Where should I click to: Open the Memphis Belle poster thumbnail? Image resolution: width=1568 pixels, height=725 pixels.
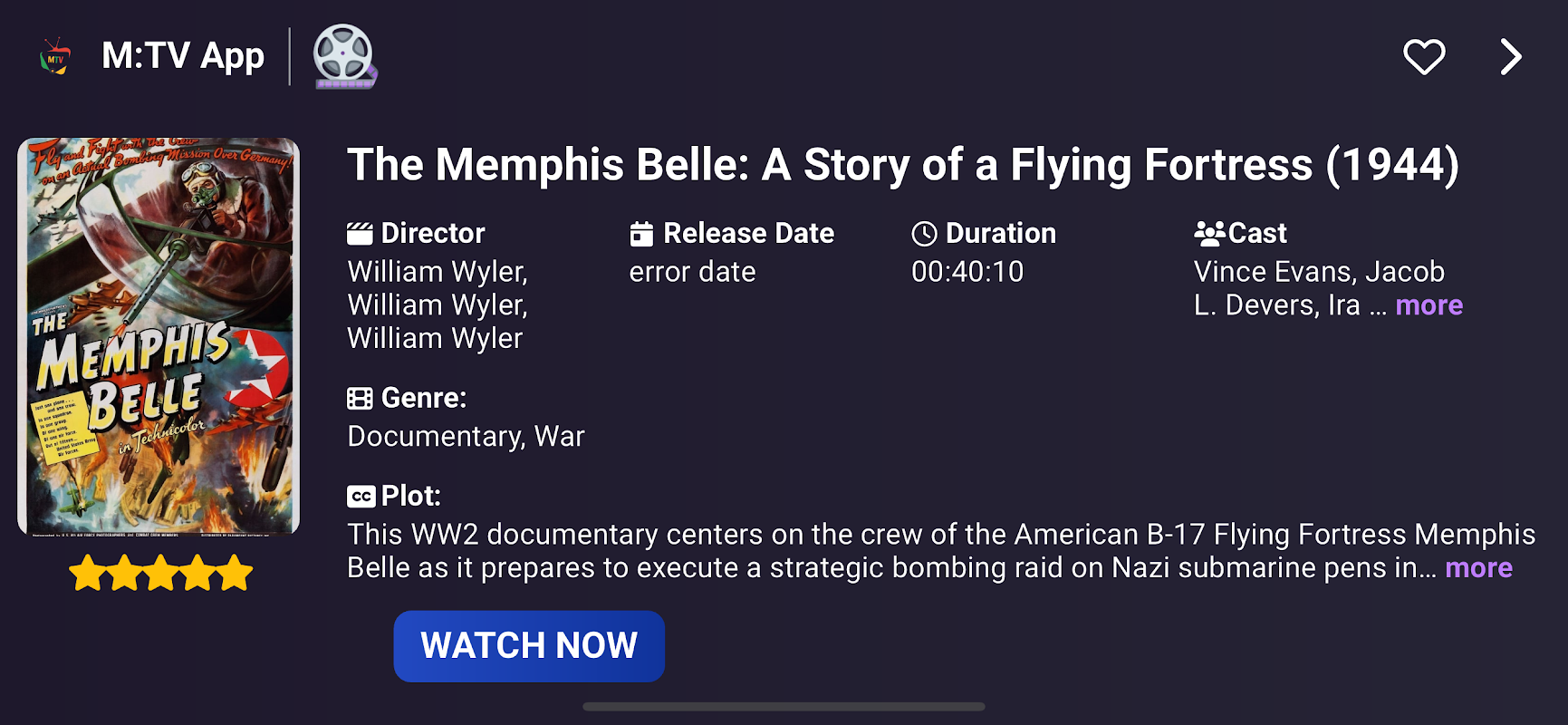coord(159,336)
